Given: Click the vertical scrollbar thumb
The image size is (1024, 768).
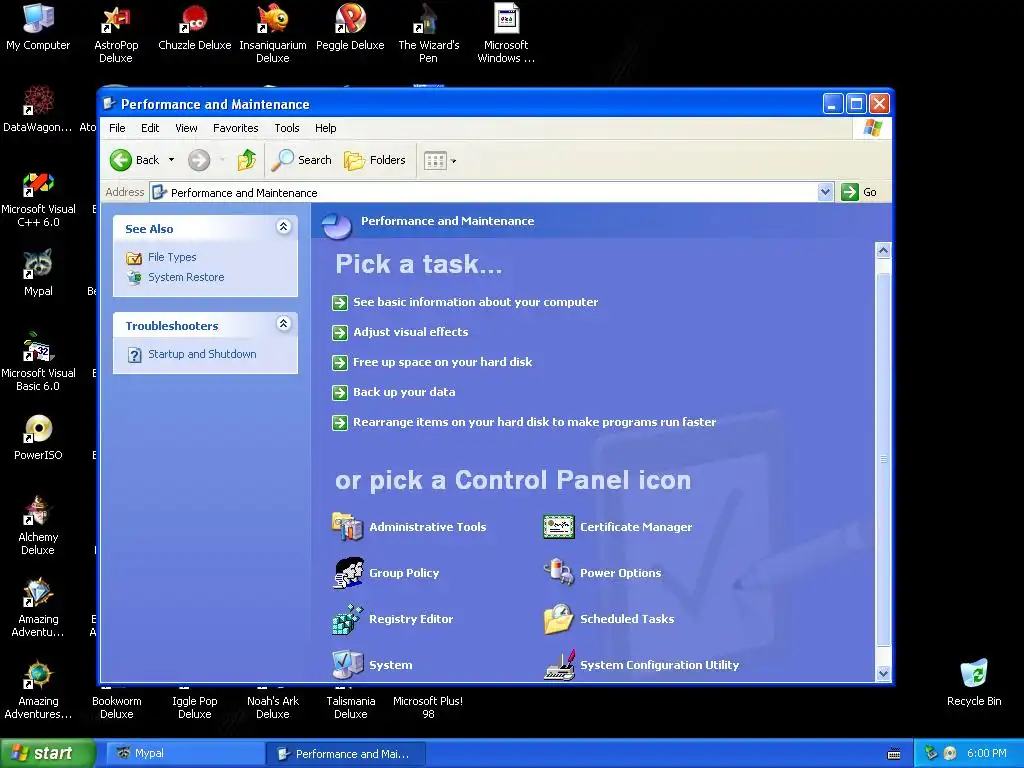Looking at the screenshot, I should (883, 459).
